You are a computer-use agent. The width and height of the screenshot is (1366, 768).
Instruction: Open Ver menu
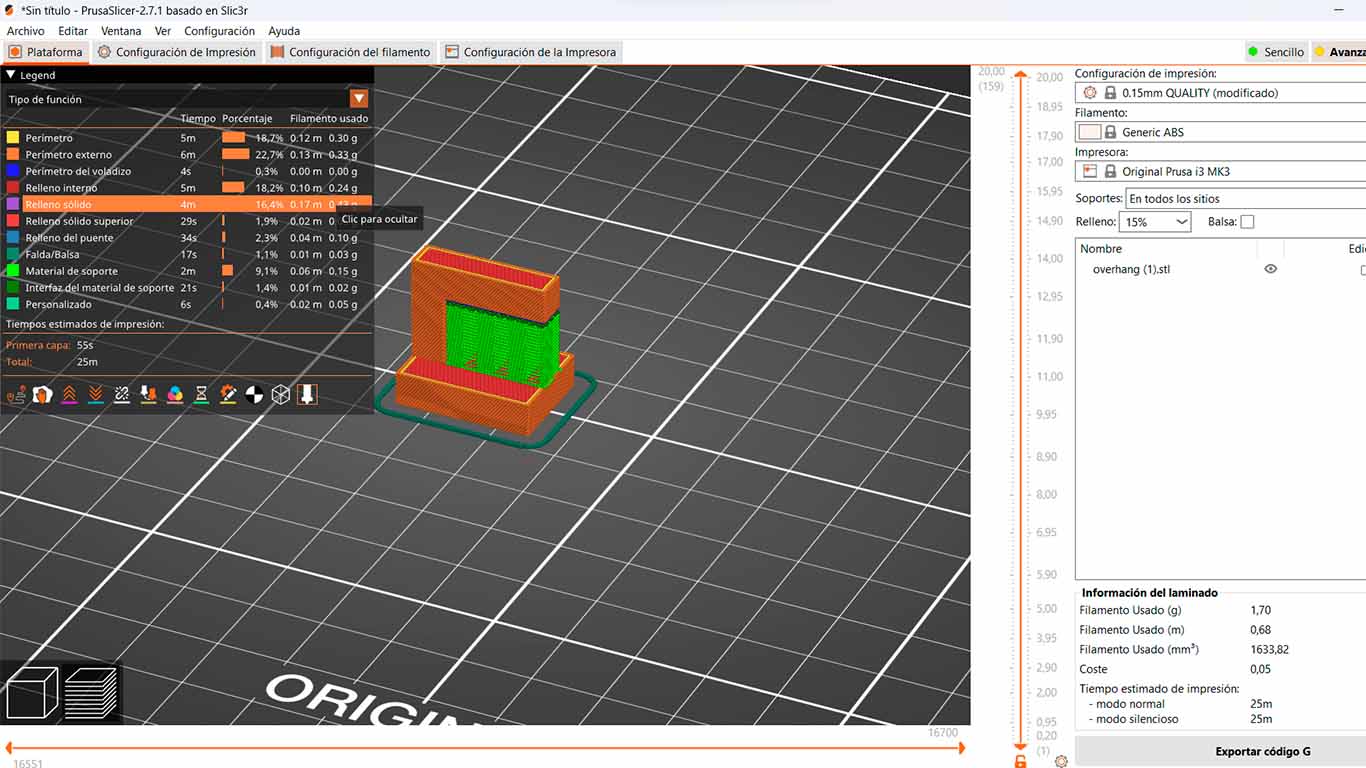pos(163,31)
